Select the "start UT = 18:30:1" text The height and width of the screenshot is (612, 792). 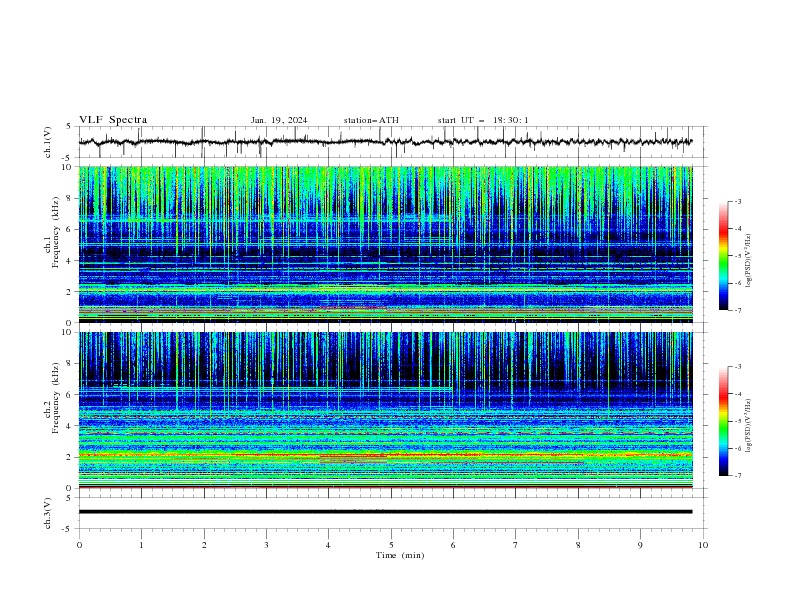click(x=483, y=120)
